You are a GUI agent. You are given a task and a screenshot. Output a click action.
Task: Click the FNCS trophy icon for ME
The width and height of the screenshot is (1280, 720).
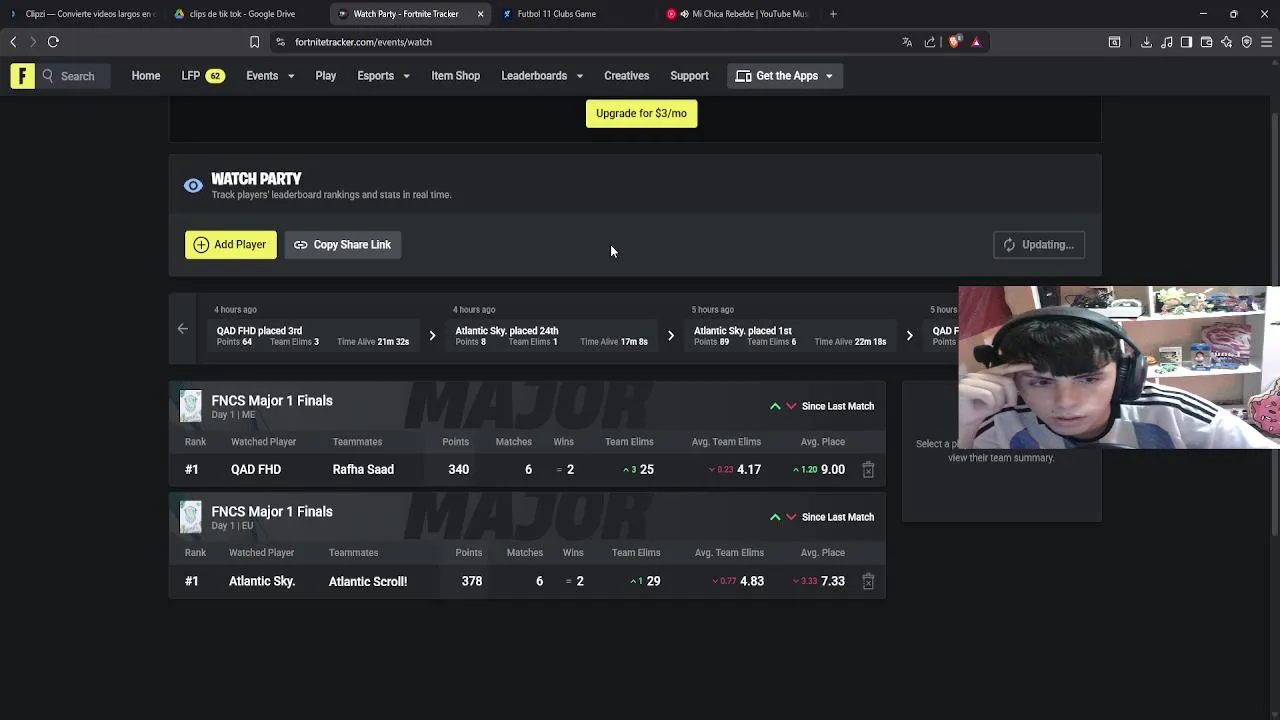(190, 406)
